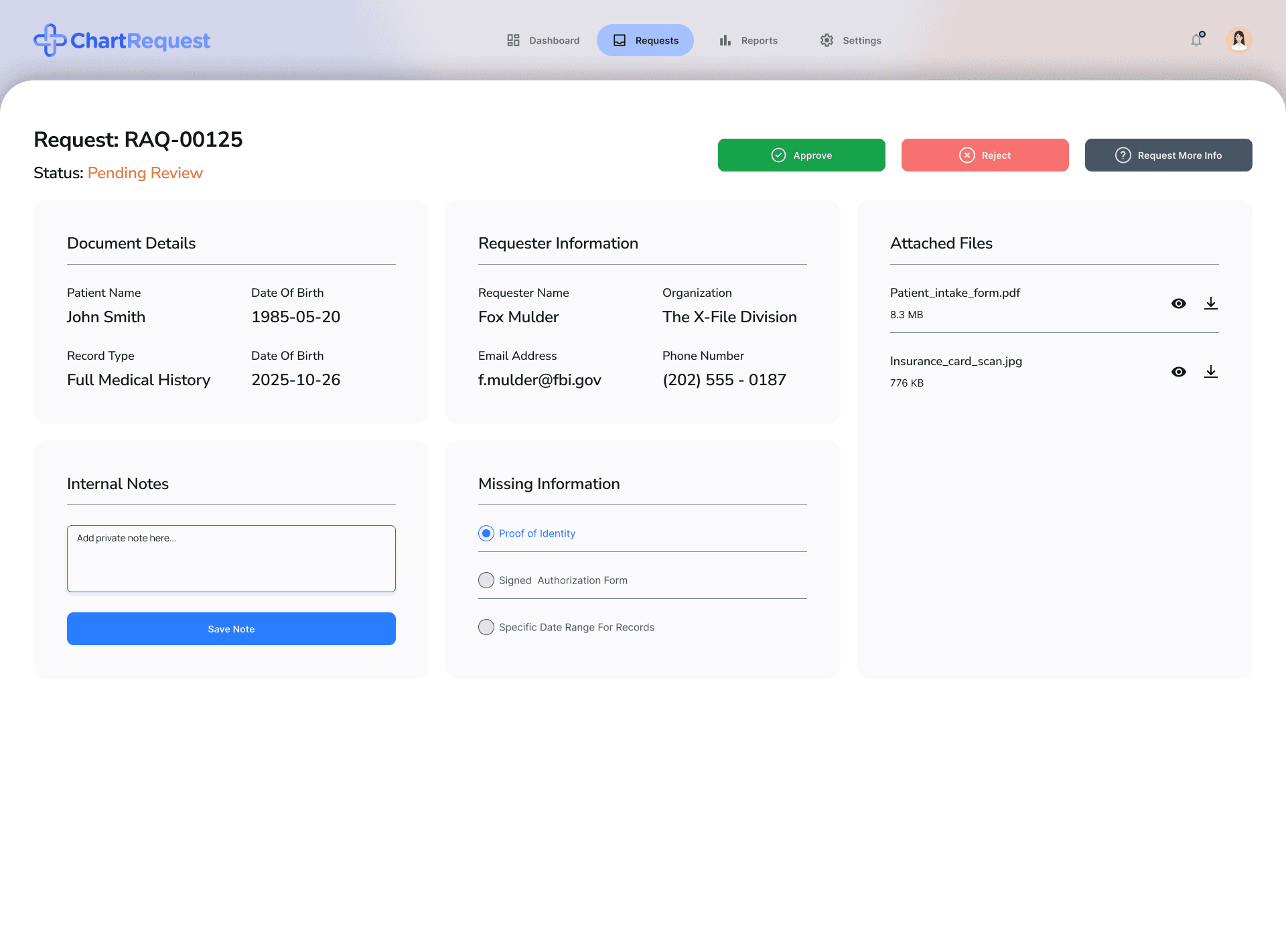The height and width of the screenshot is (952, 1286).
Task: Switch to the Requests tab
Action: pyautogui.click(x=645, y=40)
